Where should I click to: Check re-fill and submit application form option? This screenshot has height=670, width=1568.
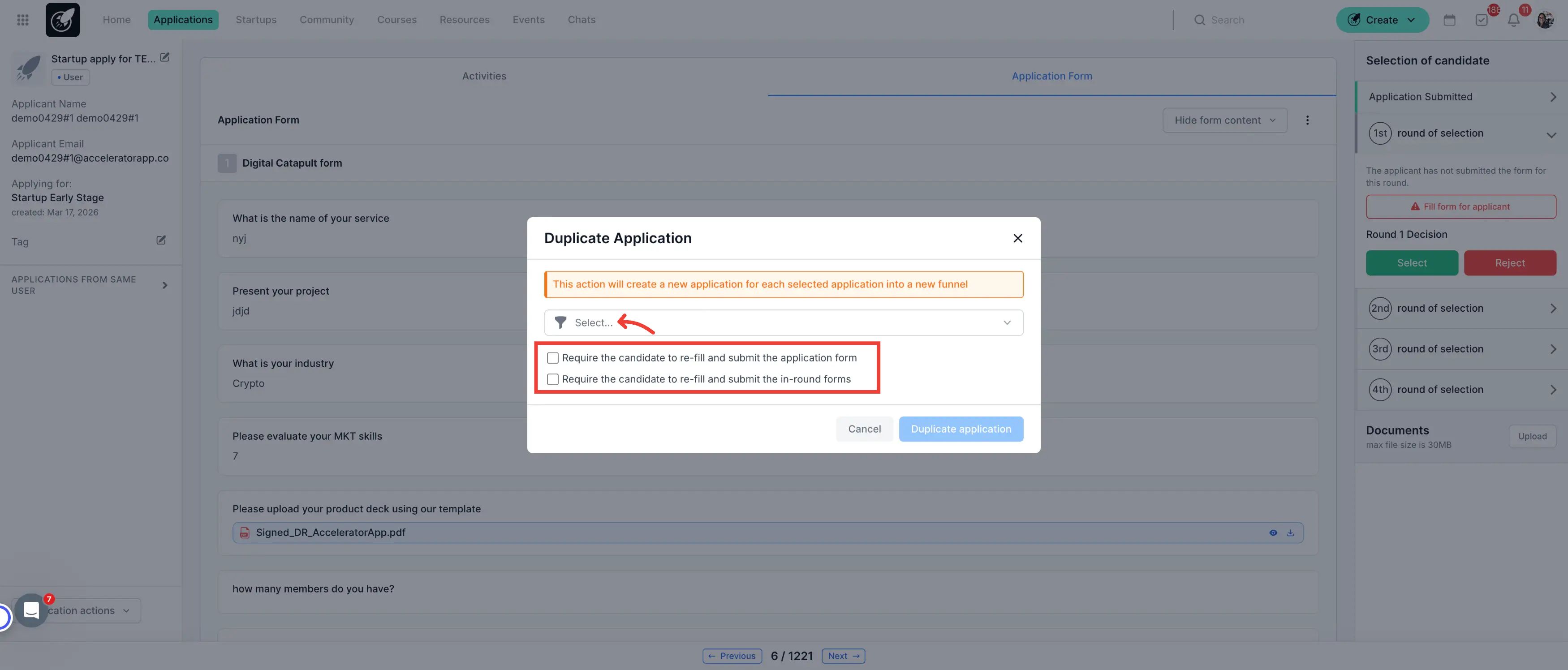[x=553, y=358]
